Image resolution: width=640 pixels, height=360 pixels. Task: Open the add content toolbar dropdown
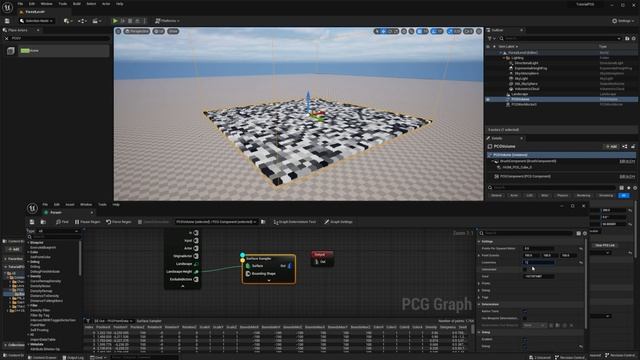pos(68,21)
